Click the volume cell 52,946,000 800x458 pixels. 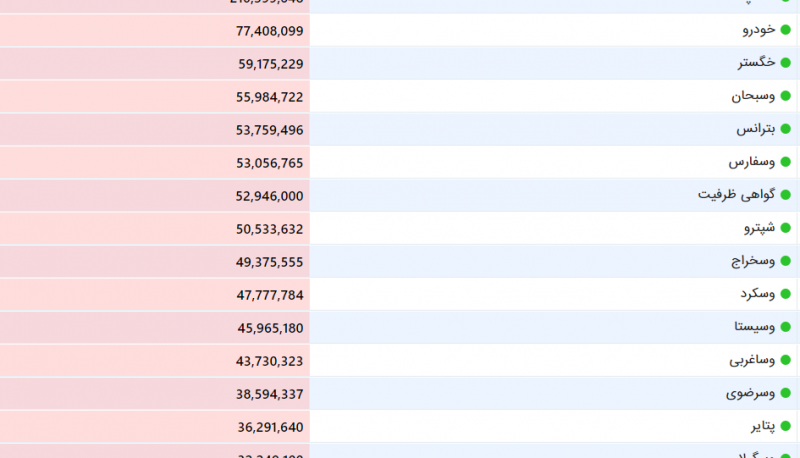click(x=155, y=195)
